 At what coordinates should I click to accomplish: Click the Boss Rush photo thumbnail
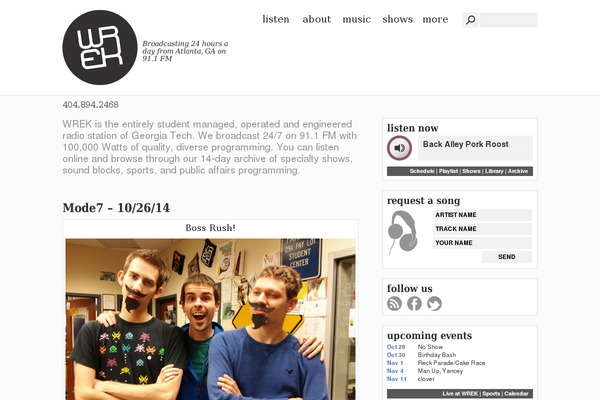point(210,319)
